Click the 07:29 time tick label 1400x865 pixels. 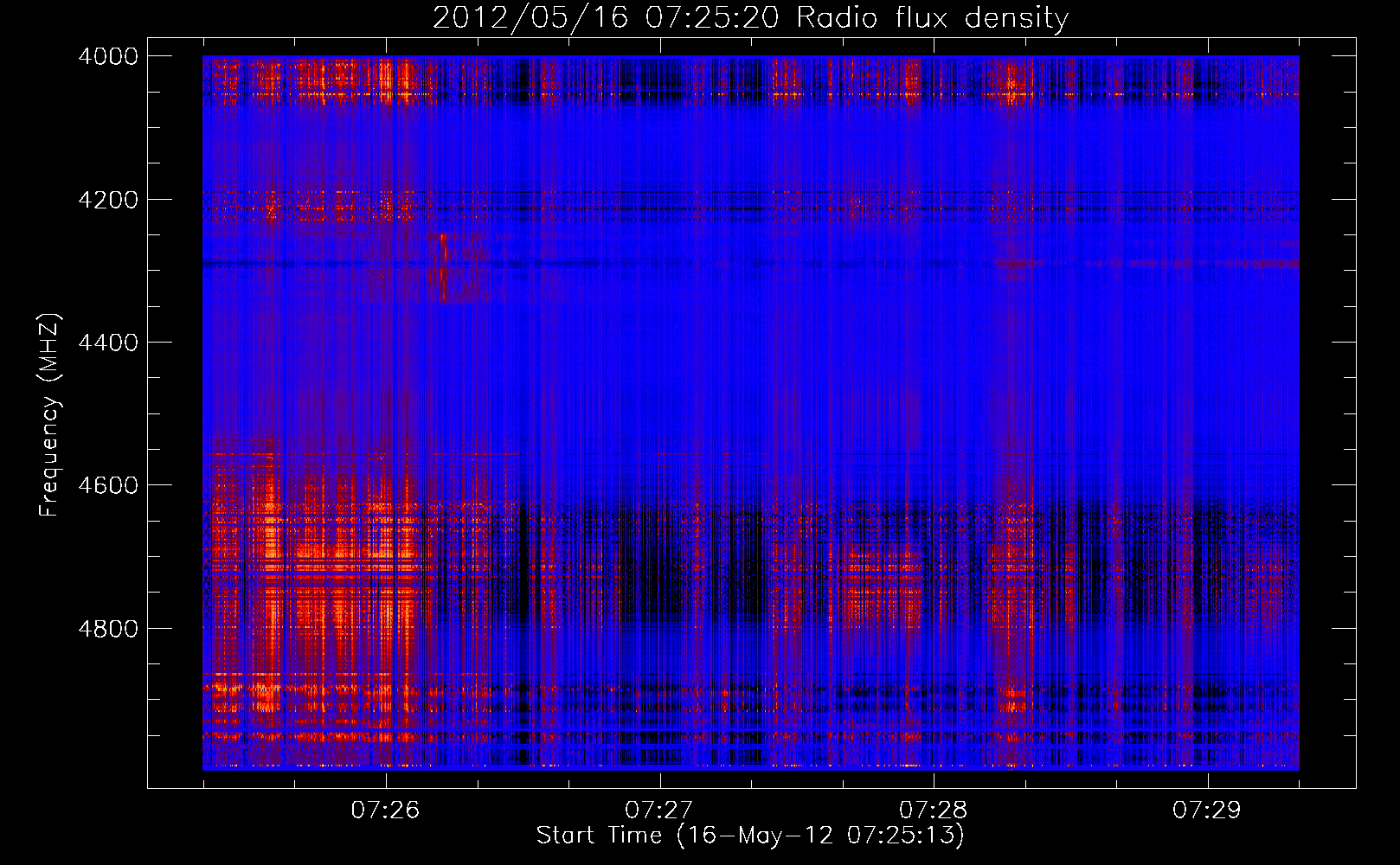[1207, 811]
